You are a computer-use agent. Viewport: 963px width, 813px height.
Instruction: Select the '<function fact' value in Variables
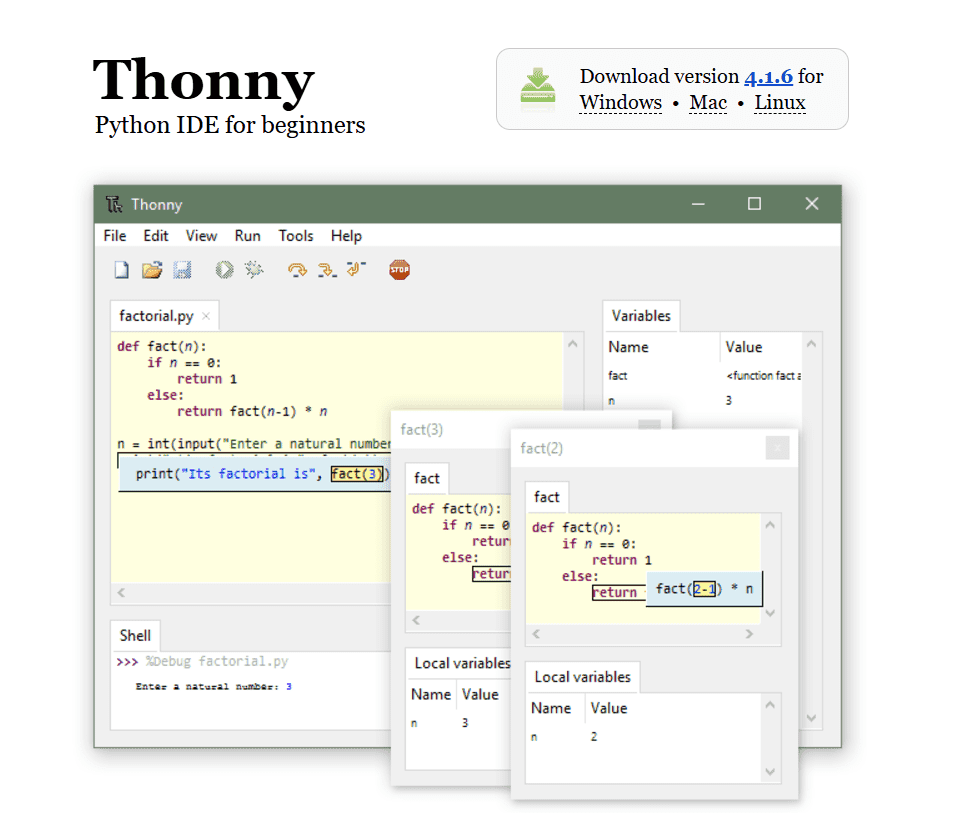point(763,375)
